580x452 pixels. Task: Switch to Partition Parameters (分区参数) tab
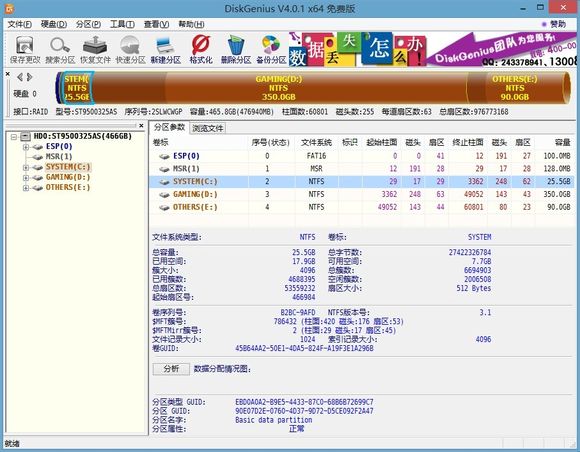pos(169,127)
